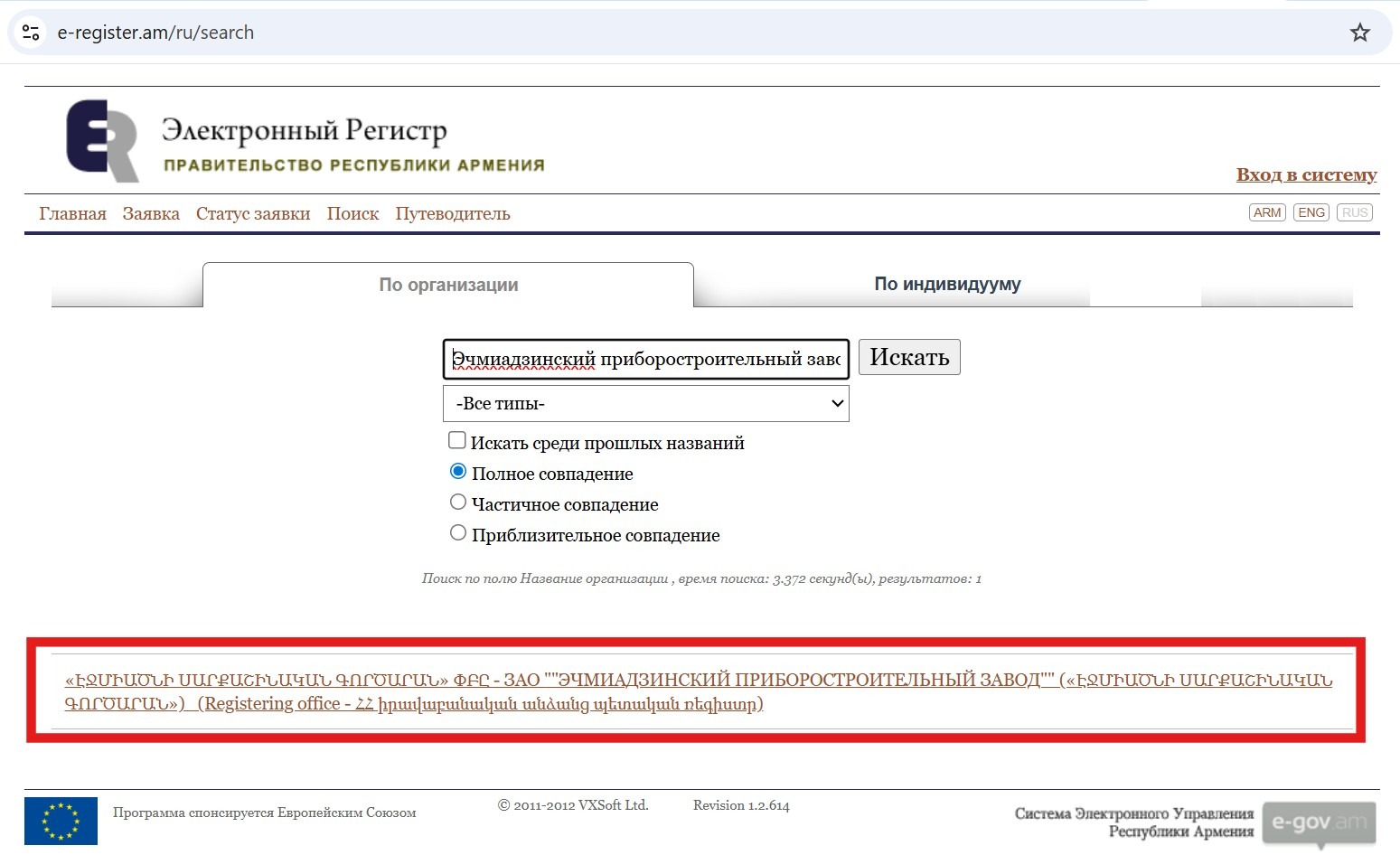Click the e-gov.am logo in footer
The image size is (1400, 855).
click(1319, 822)
